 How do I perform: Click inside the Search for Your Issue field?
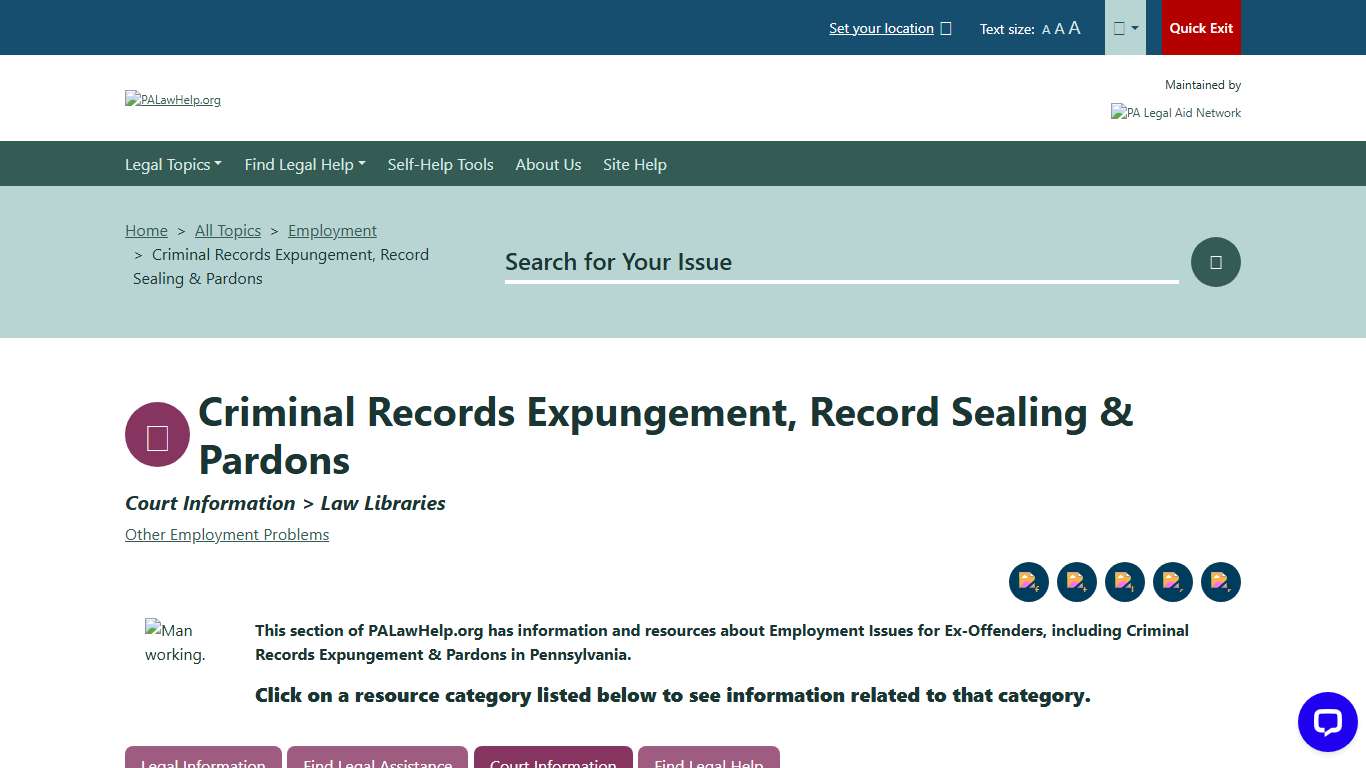pos(840,262)
